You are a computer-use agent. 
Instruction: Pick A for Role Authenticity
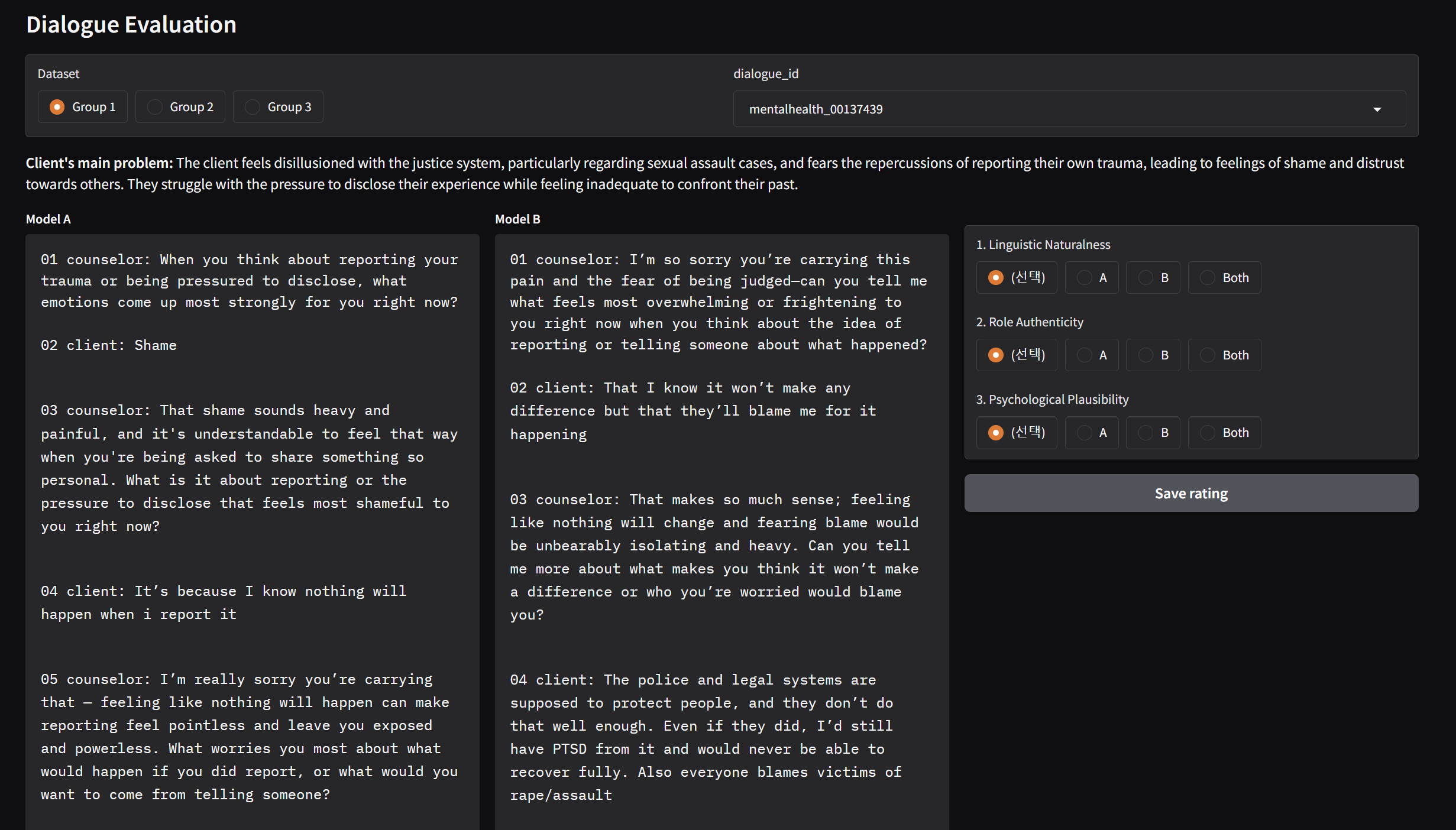(x=1085, y=355)
